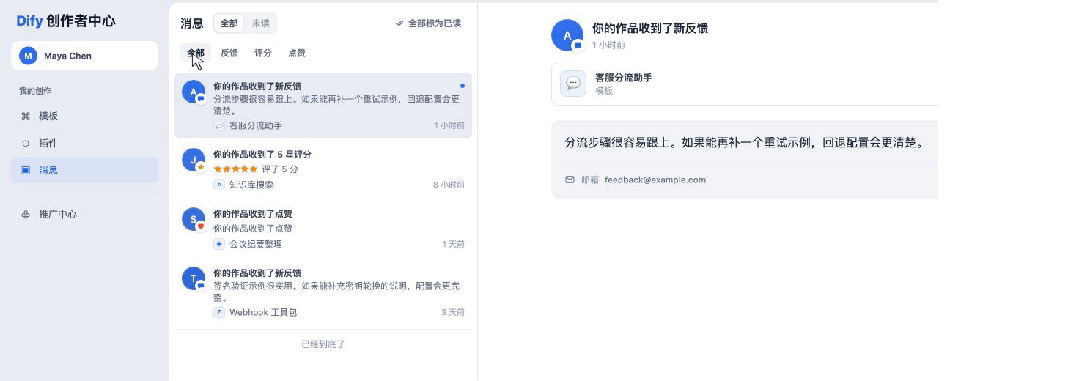Switch to the 反馈 tab
The image size is (1079, 381).
click(229, 53)
